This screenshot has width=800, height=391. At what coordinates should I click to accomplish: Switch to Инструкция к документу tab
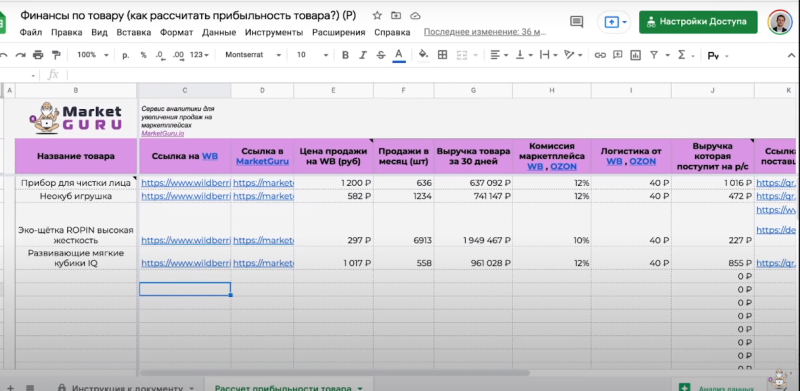(x=127, y=388)
